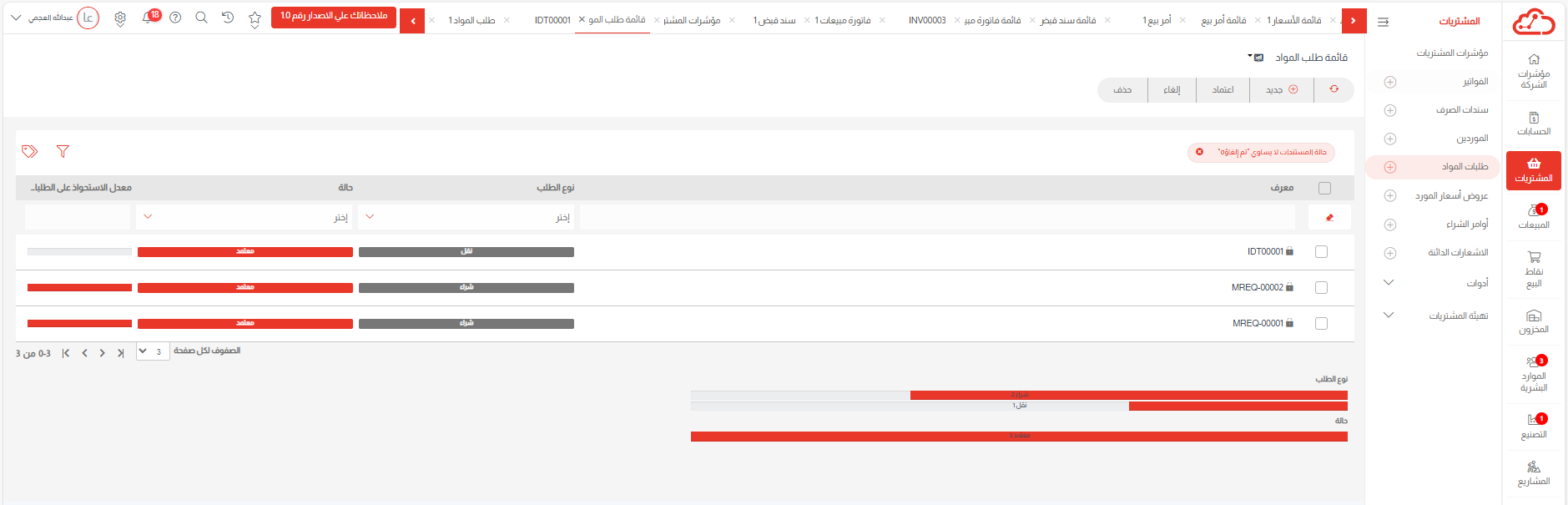Open the المخزون inventory module

[1533, 321]
